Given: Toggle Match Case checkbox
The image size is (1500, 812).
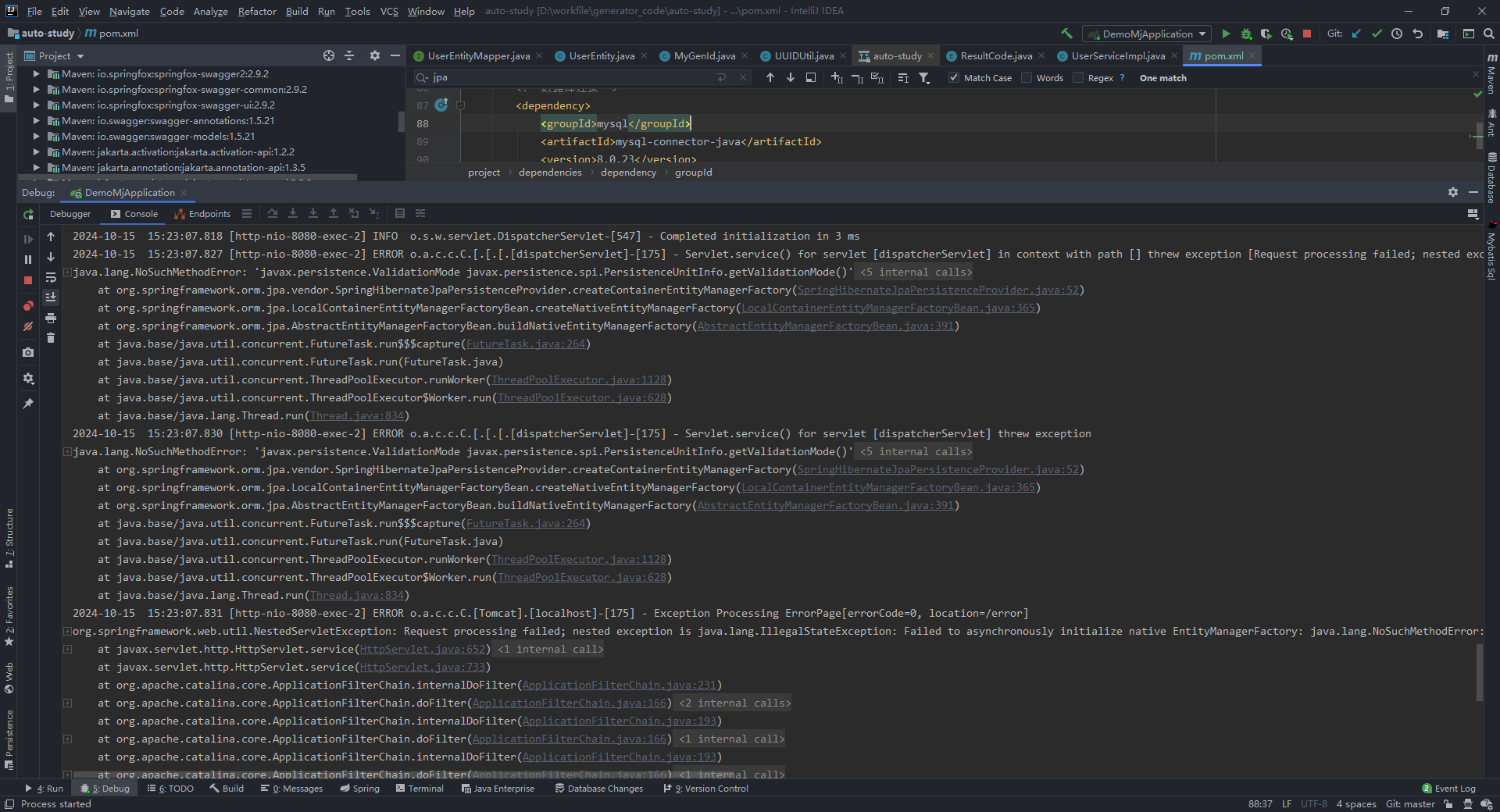Looking at the screenshot, I should 954,77.
